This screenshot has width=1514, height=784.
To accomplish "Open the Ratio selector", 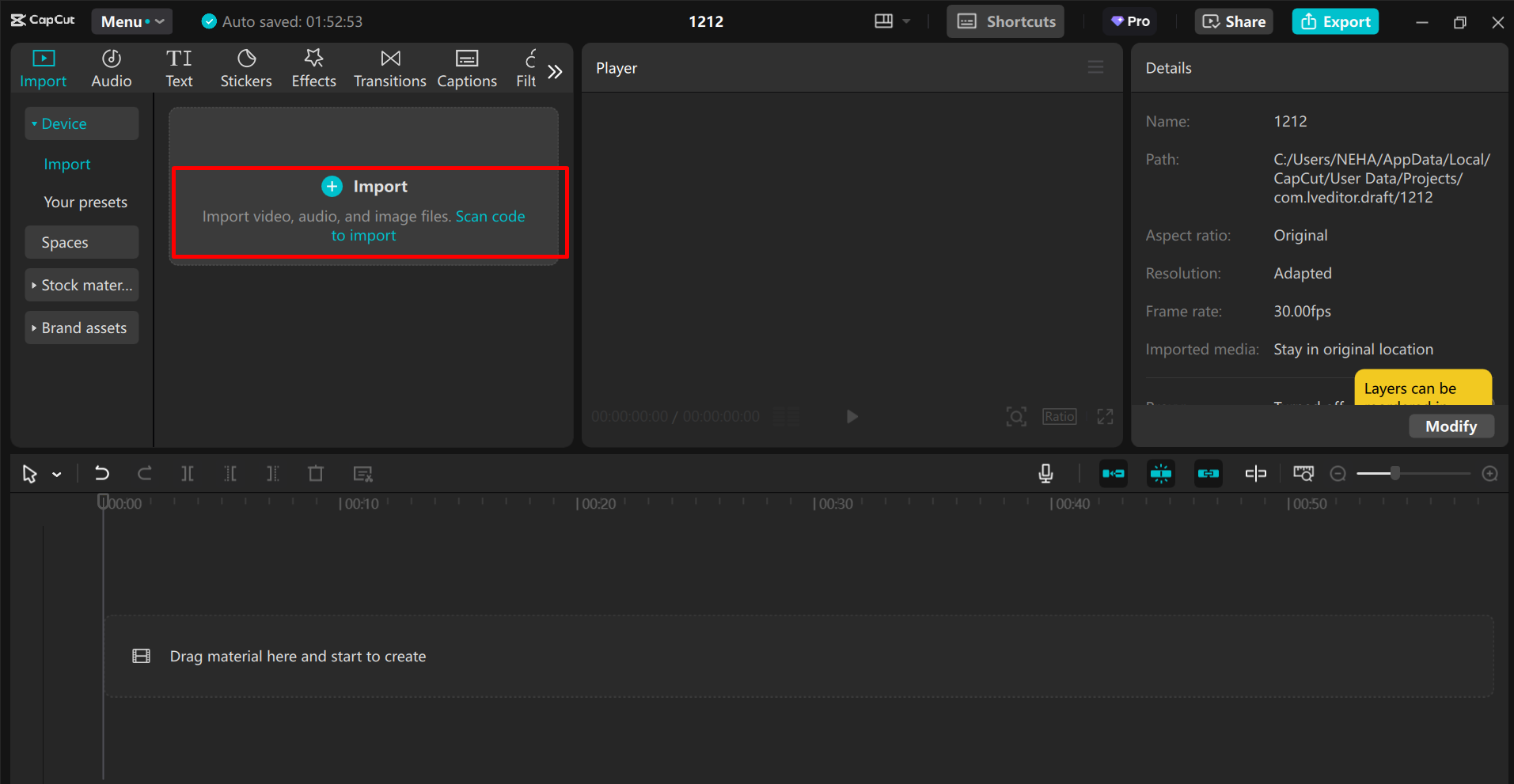I will pyautogui.click(x=1060, y=417).
